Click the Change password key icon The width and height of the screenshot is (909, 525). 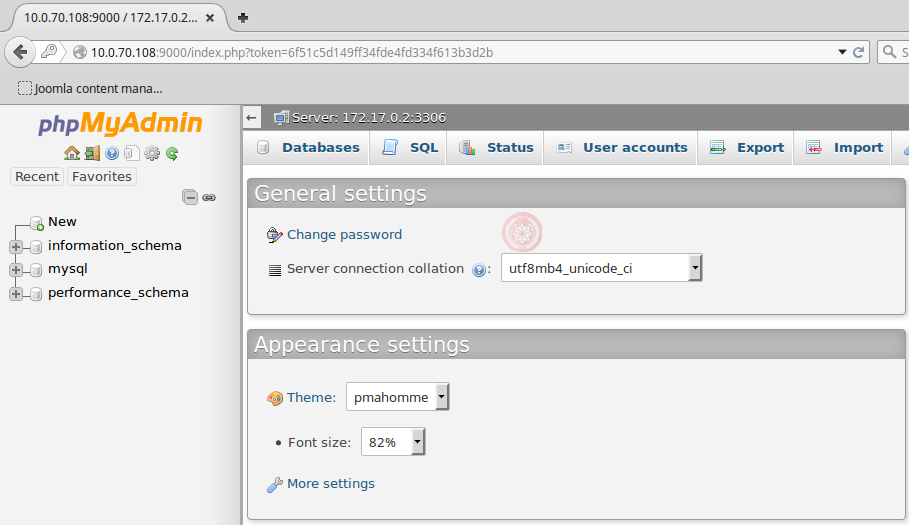click(x=274, y=235)
